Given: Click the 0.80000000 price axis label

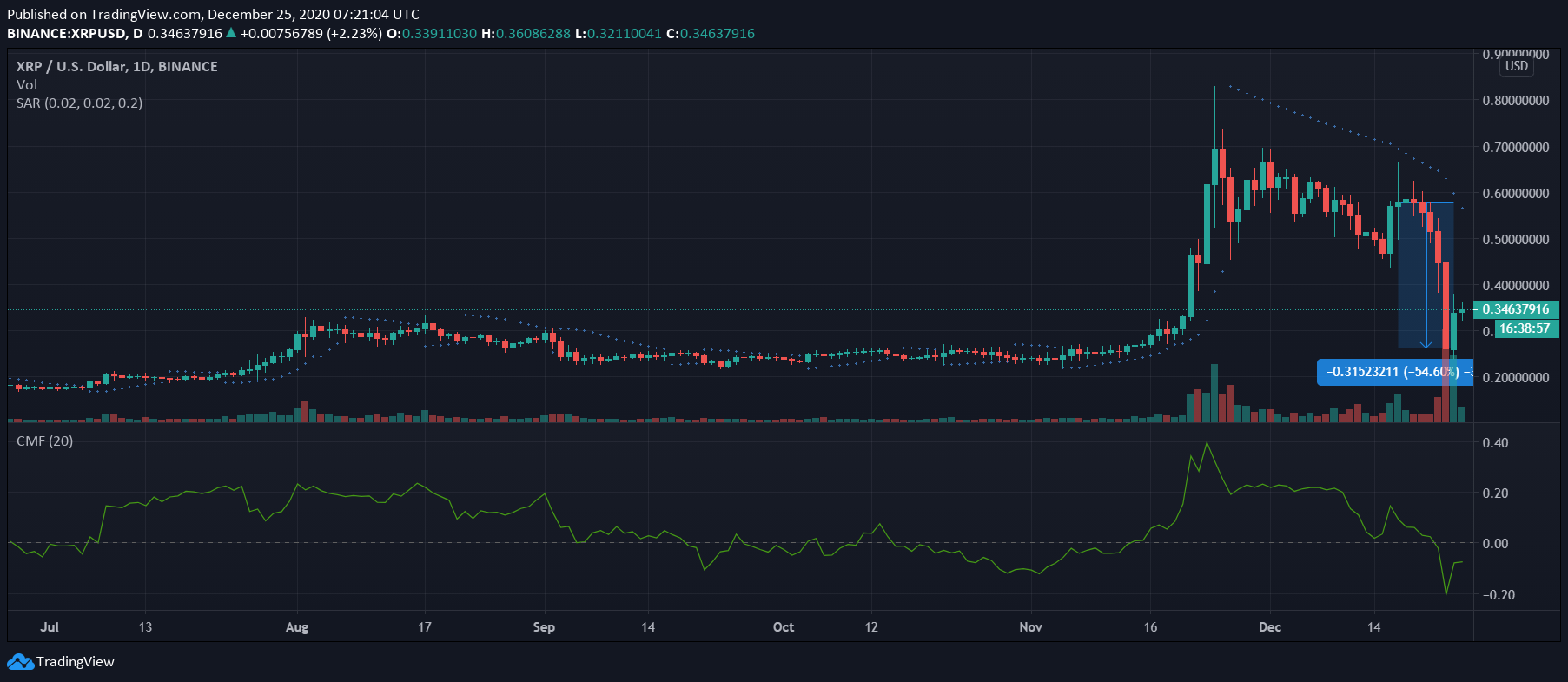Looking at the screenshot, I should click(x=1516, y=101).
